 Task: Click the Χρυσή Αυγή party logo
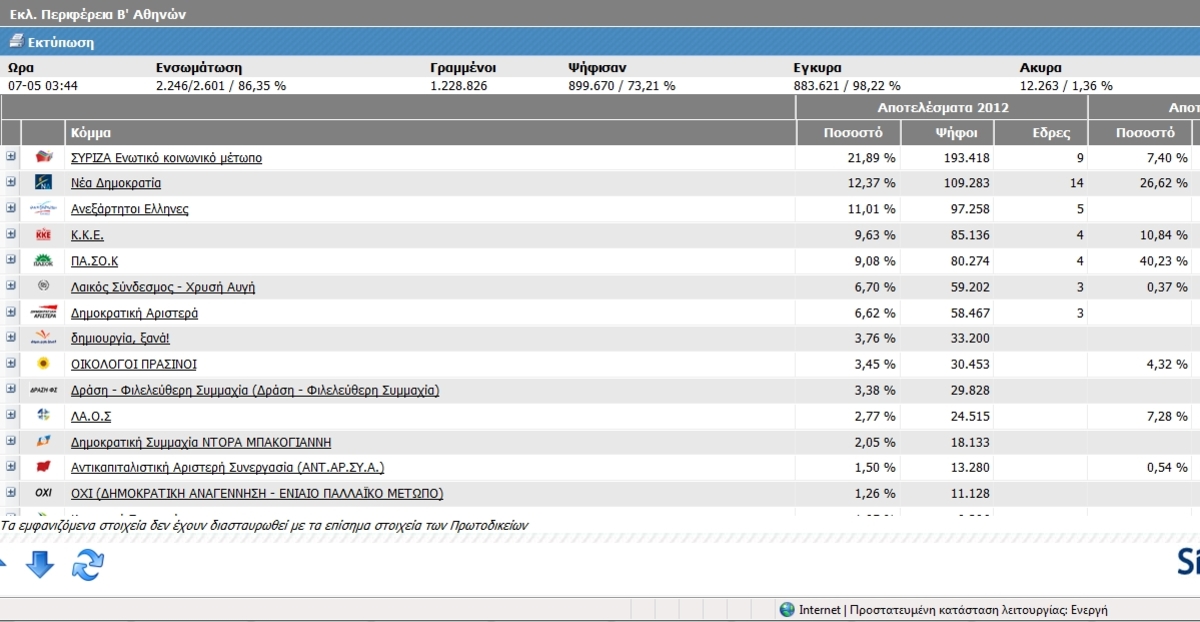click(x=43, y=287)
